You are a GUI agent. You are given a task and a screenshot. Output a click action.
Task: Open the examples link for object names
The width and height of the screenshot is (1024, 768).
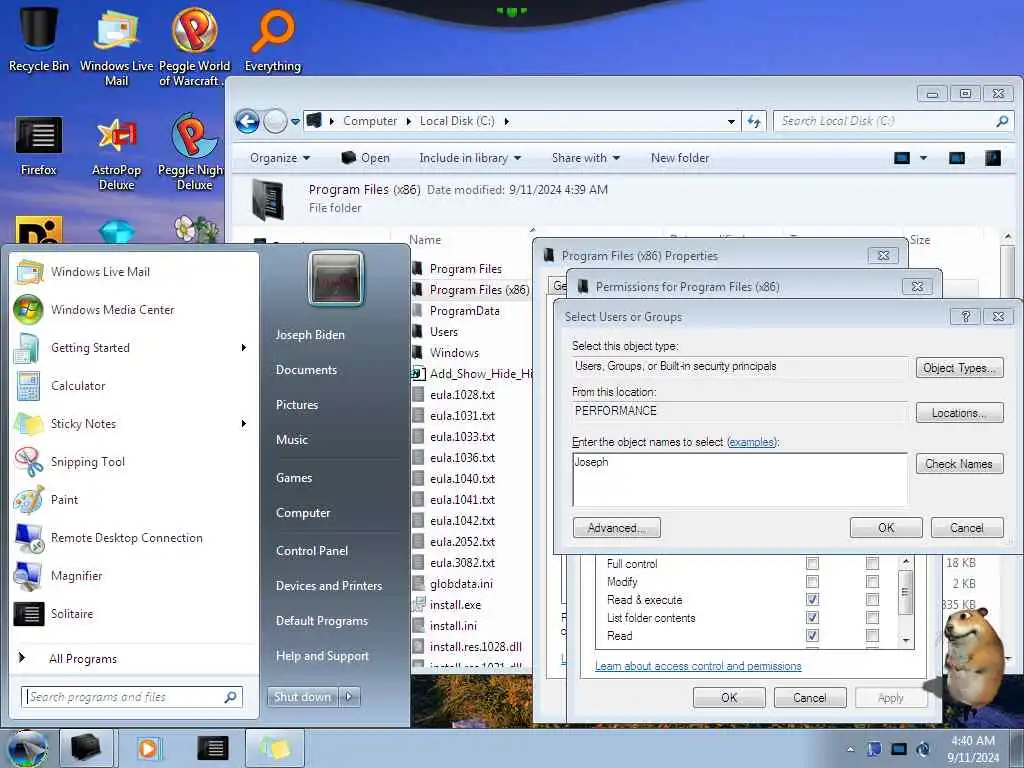(x=751, y=442)
